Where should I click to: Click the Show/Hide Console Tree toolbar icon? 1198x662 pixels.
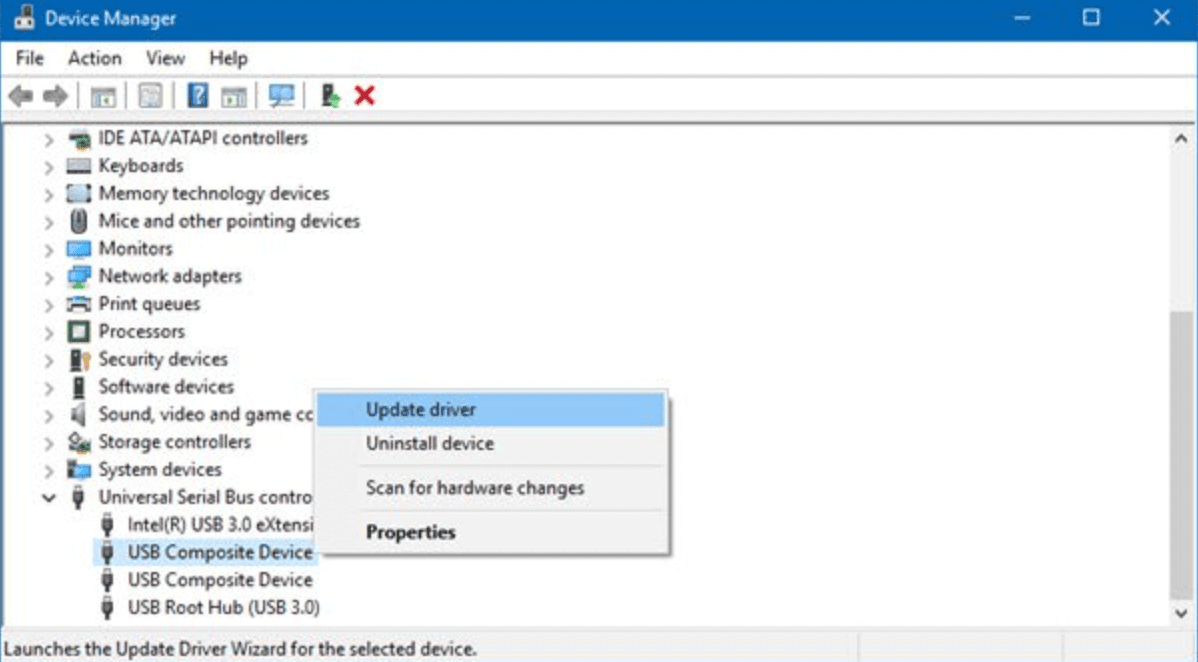[105, 95]
